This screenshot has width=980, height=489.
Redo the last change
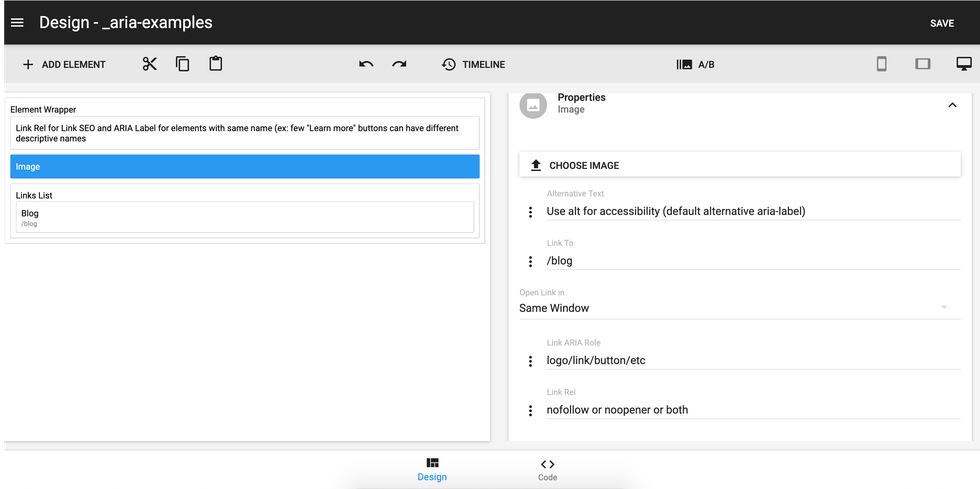pyautogui.click(x=399, y=64)
